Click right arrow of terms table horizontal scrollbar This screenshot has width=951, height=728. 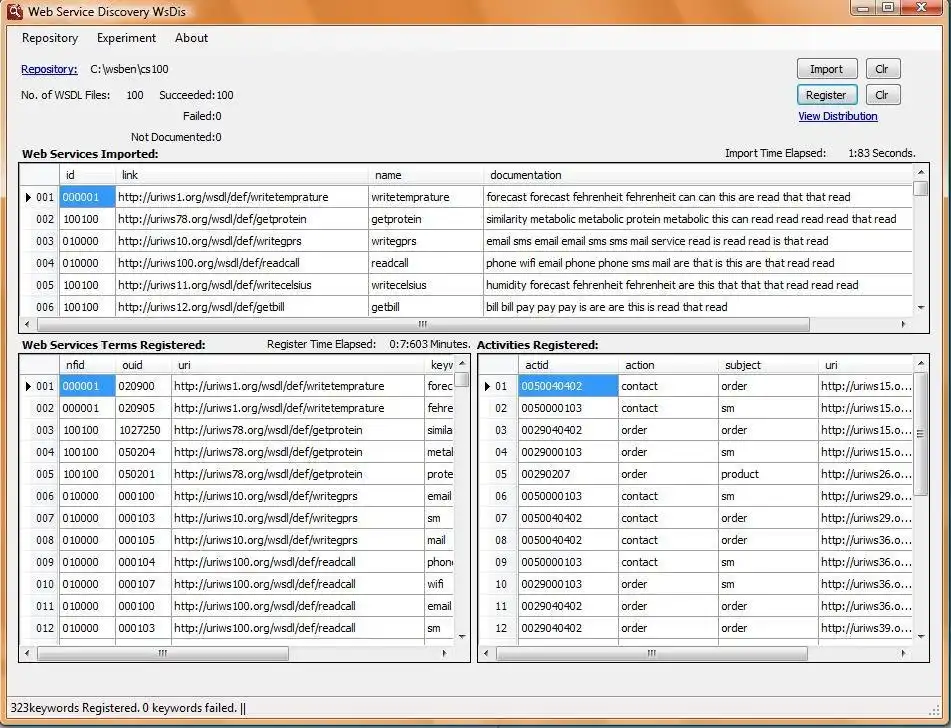445,653
